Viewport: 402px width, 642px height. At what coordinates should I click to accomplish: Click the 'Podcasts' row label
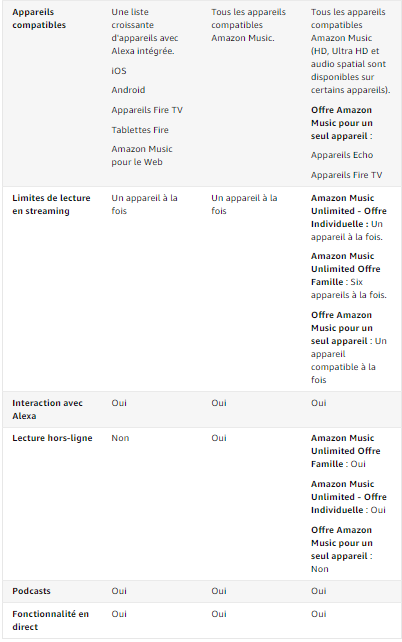pyautogui.click(x=32, y=591)
